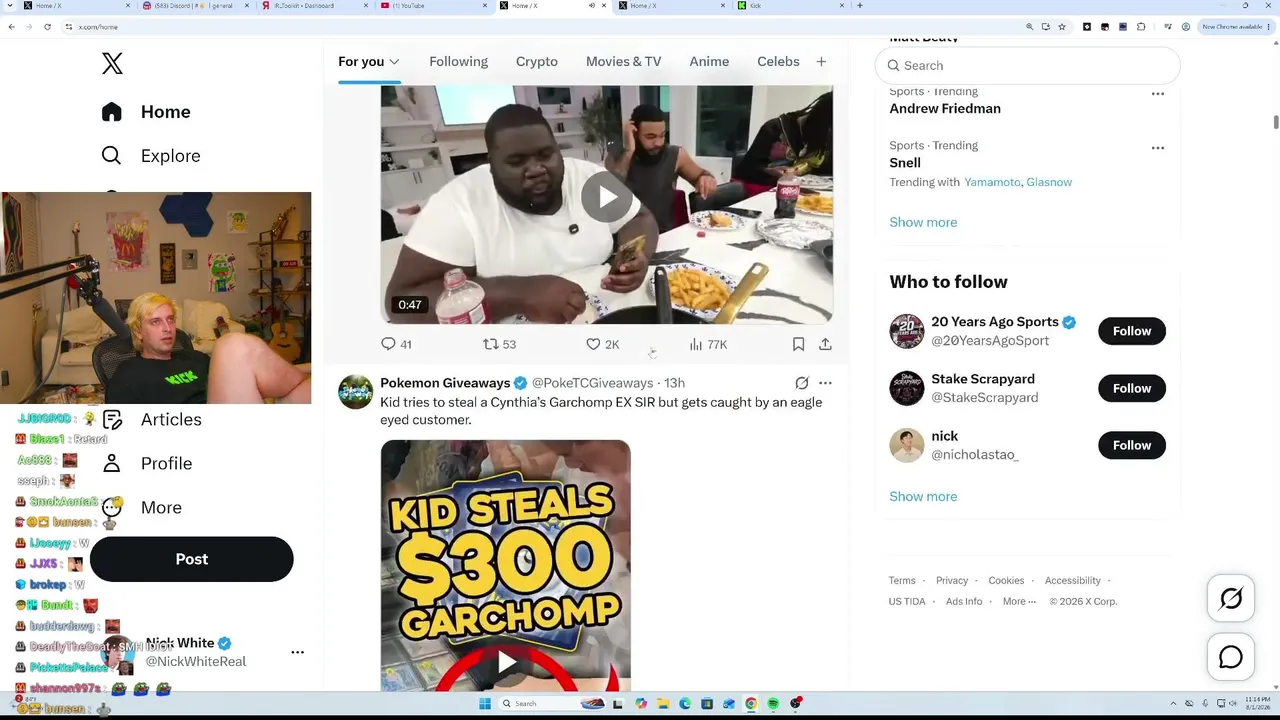
Task: Play the 0:47 video
Action: (607, 197)
